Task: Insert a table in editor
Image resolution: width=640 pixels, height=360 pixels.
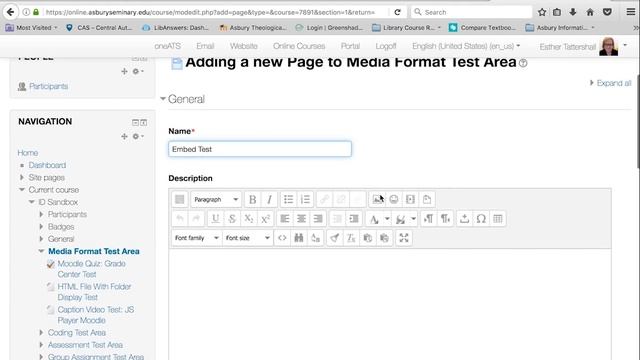Action: point(498,218)
